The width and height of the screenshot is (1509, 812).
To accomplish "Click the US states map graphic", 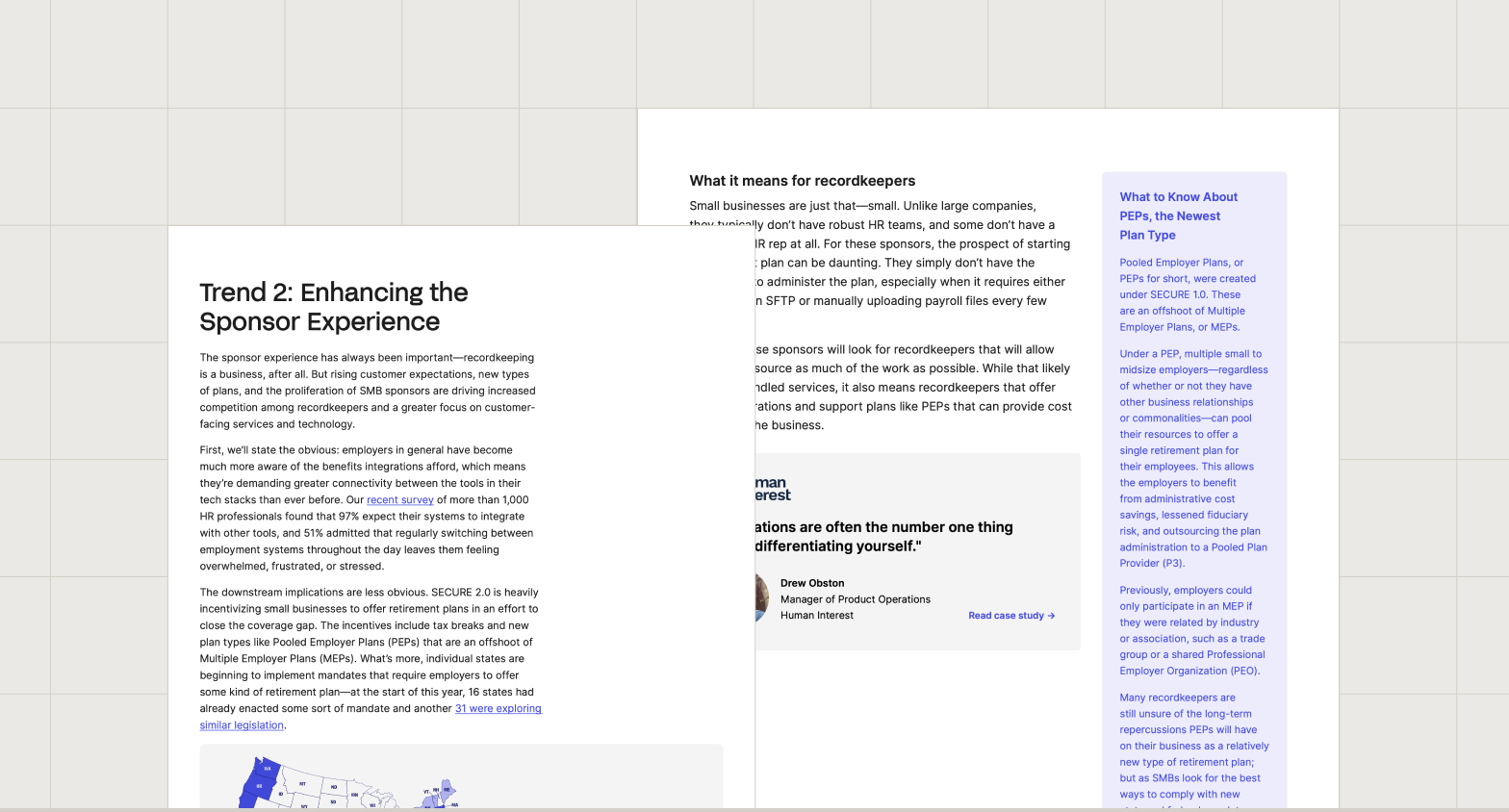I will click(348, 782).
